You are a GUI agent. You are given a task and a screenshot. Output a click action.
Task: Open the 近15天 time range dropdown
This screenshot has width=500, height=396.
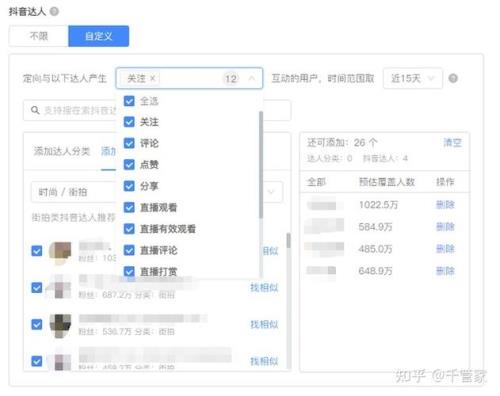413,78
